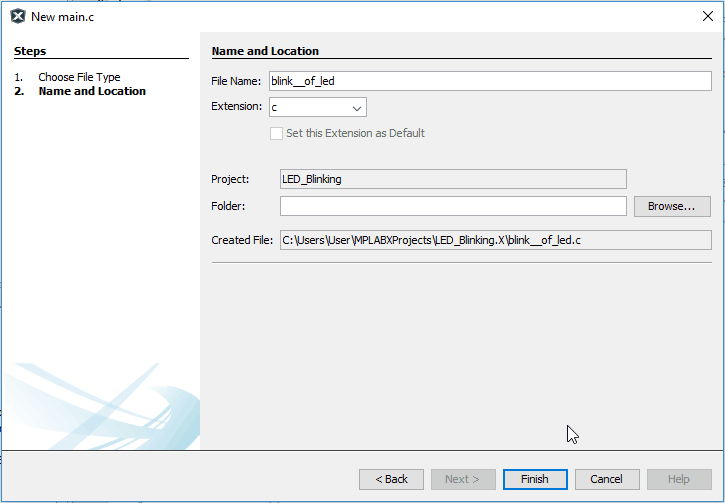Click the Next > button
This screenshot has width=725, height=503.
(463, 479)
